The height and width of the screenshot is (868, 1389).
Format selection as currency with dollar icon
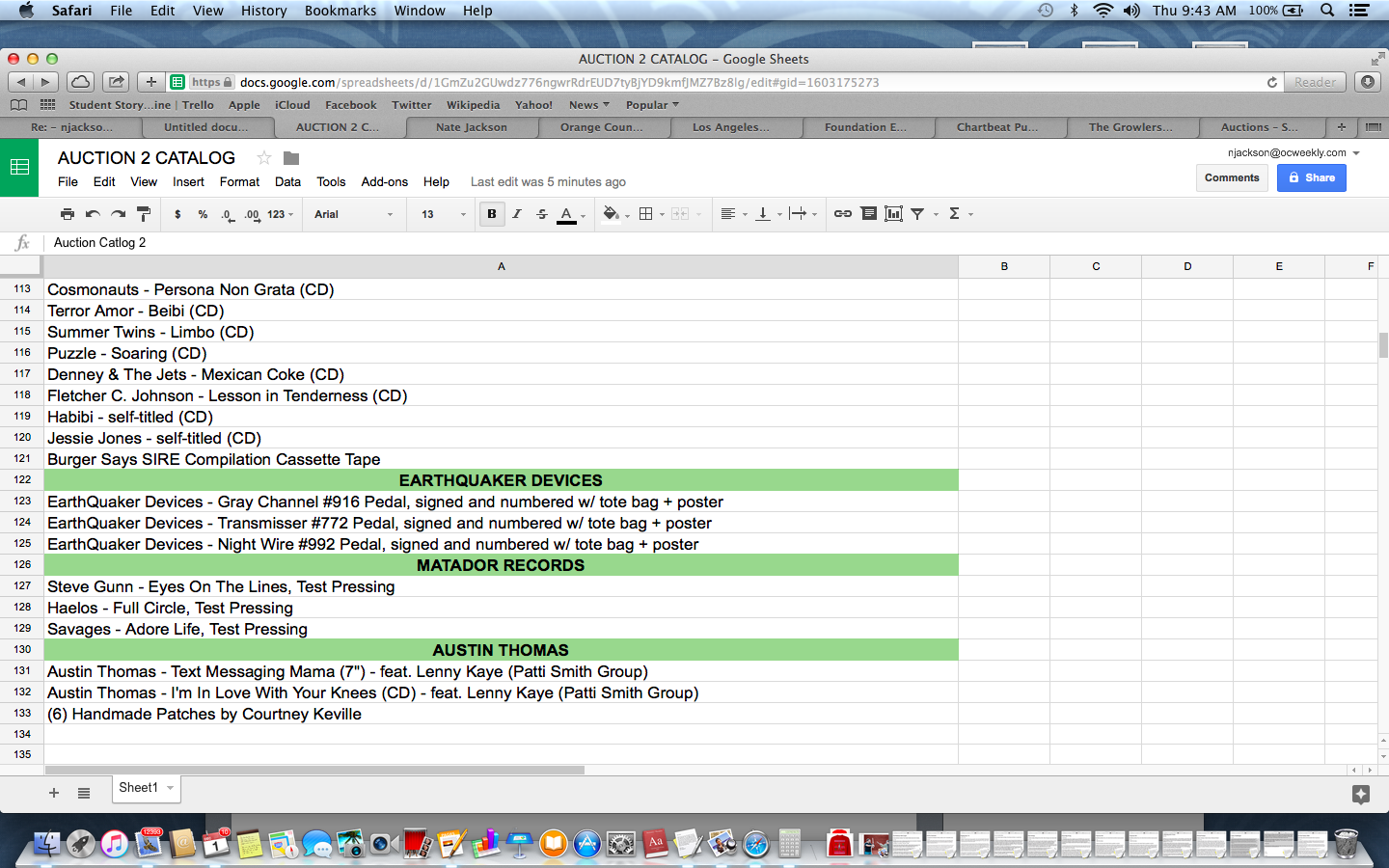[177, 214]
